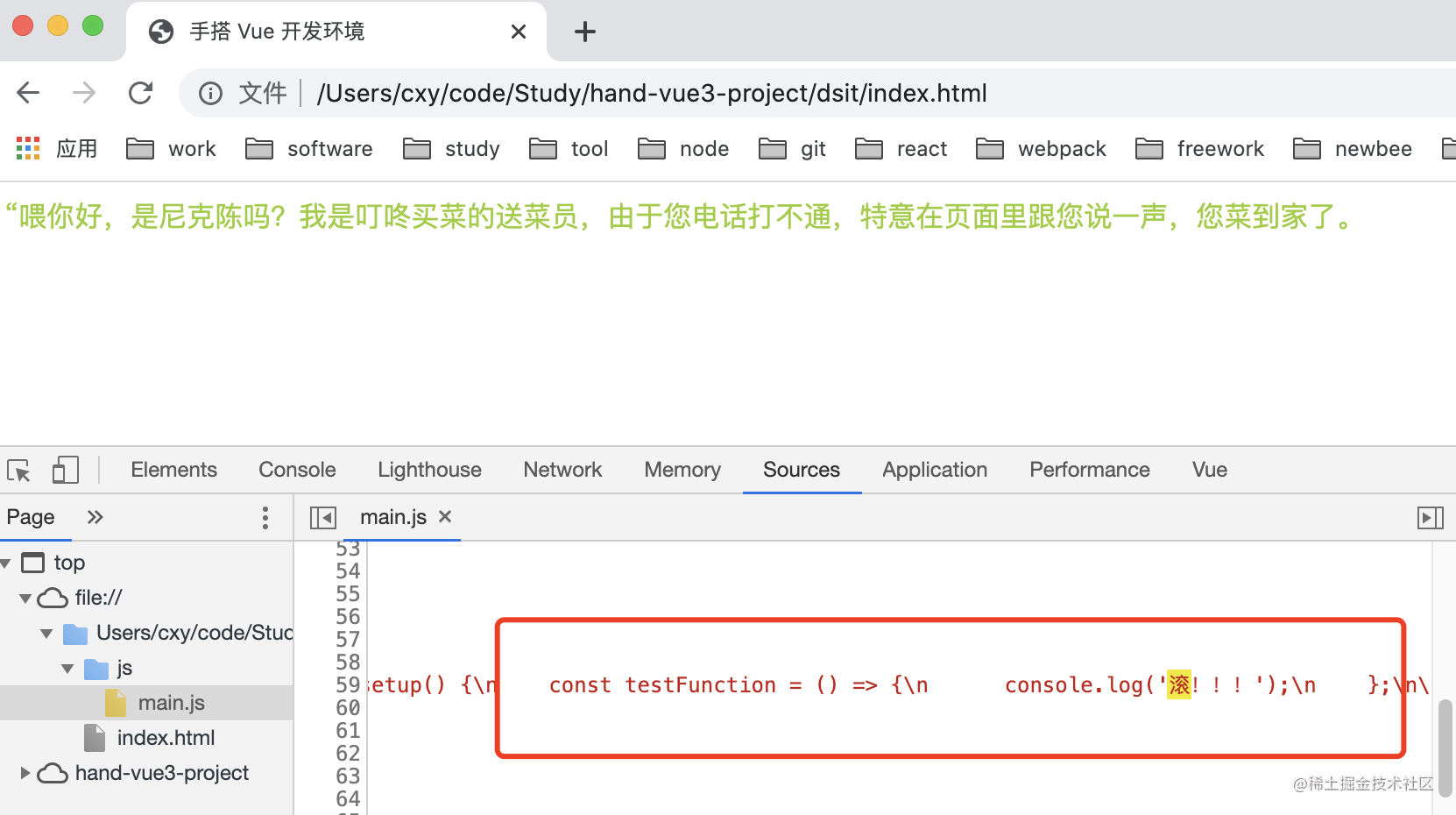Close the main.js editor tab
The image size is (1456, 815).
(x=445, y=516)
